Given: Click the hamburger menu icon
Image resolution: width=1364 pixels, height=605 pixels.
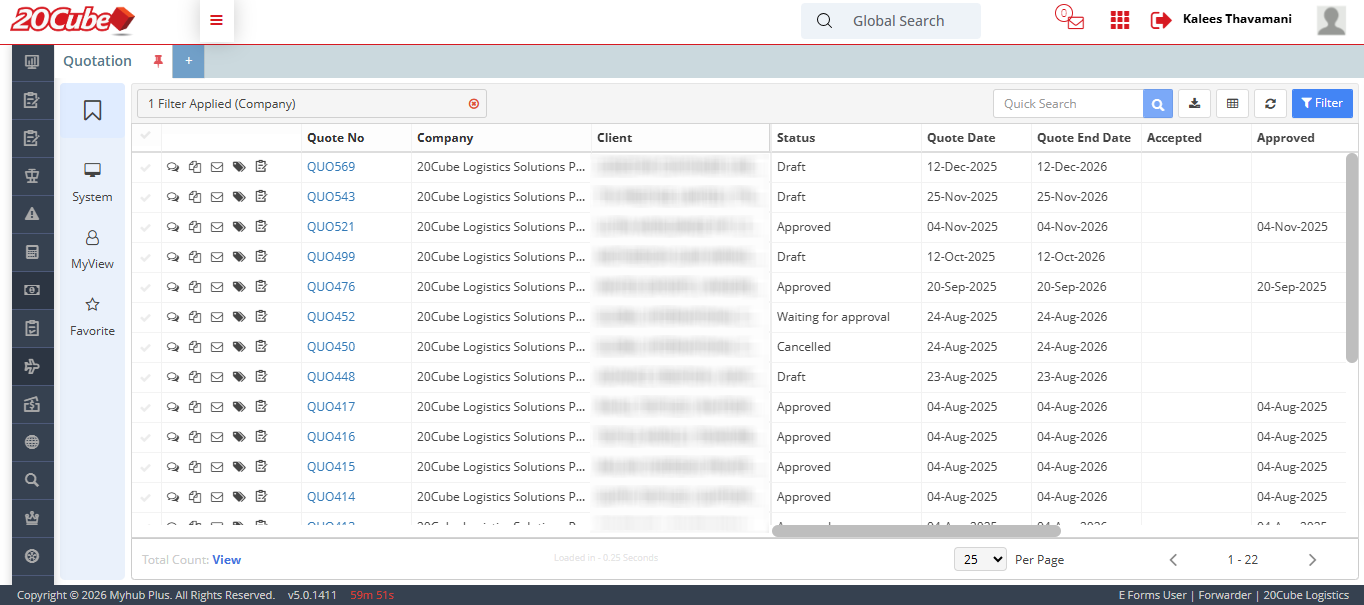Looking at the screenshot, I should (x=216, y=21).
